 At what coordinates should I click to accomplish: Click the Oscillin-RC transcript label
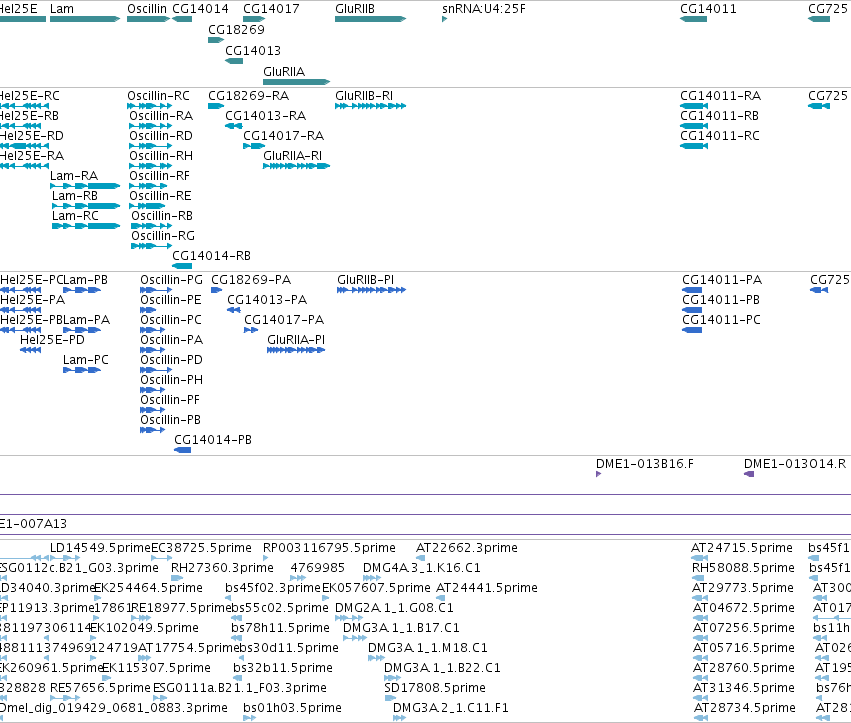tap(158, 96)
